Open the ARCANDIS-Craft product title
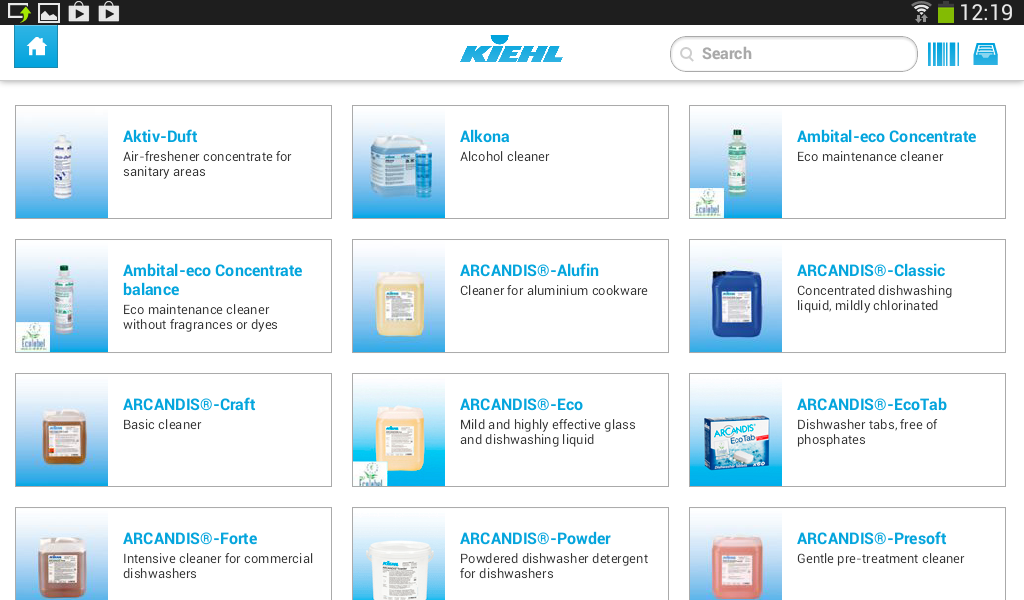The width and height of the screenshot is (1024, 600). pos(189,404)
